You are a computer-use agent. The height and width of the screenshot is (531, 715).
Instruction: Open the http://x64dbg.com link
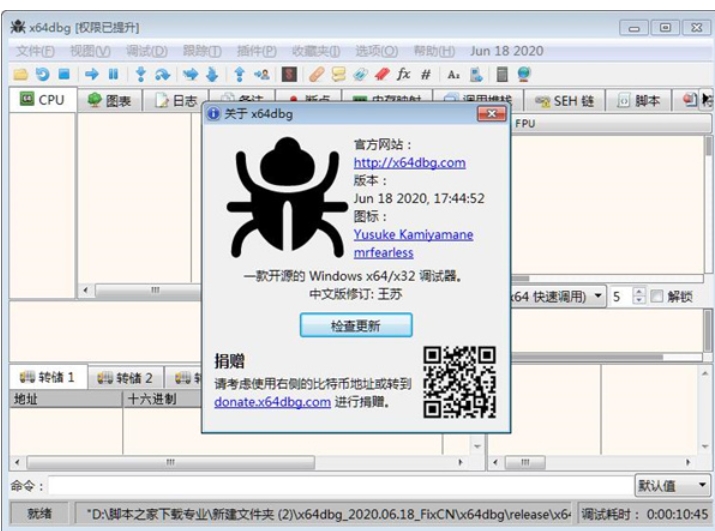point(409,162)
